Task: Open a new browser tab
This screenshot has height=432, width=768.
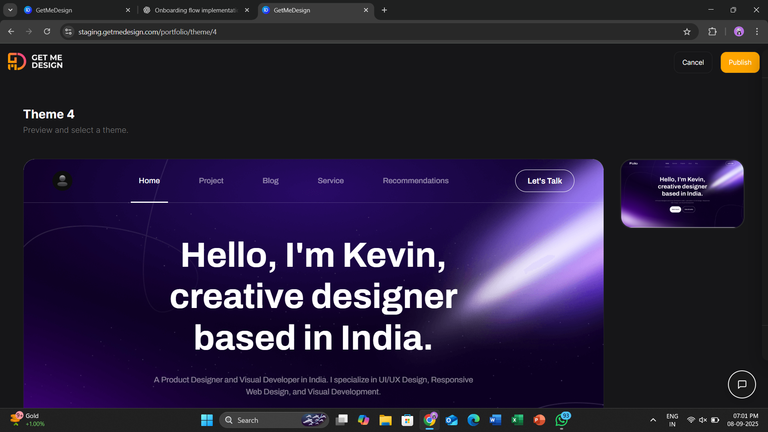Action: (384, 10)
